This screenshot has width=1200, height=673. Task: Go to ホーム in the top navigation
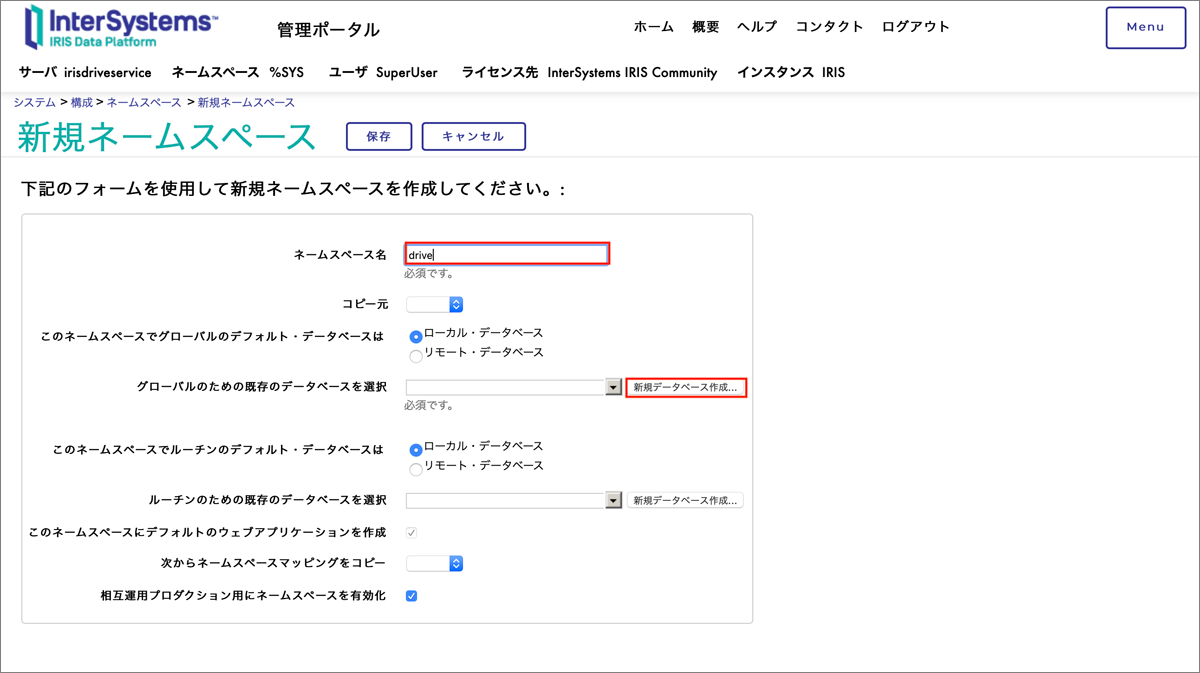pos(653,27)
